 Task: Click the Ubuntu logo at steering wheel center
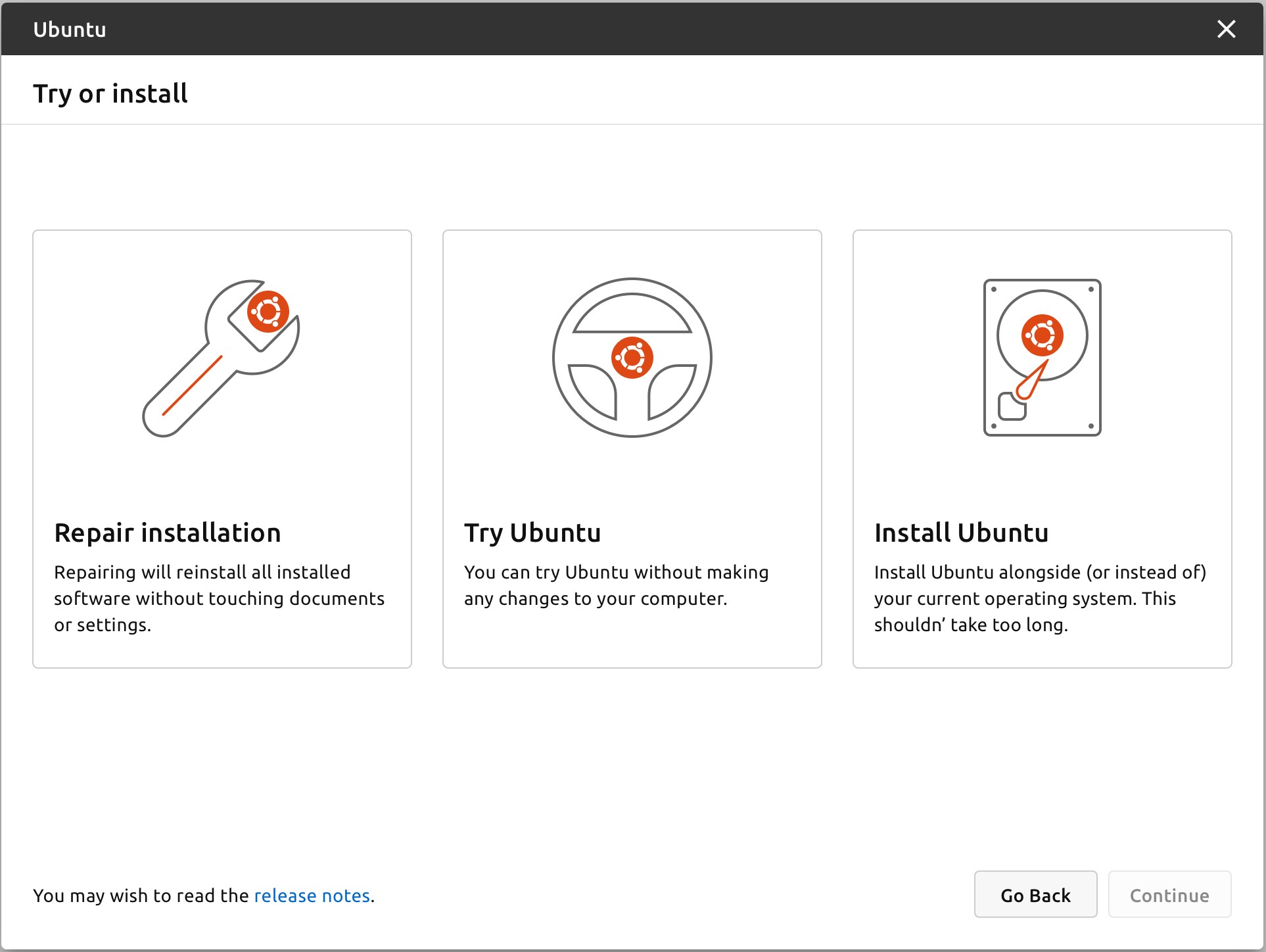click(x=632, y=357)
